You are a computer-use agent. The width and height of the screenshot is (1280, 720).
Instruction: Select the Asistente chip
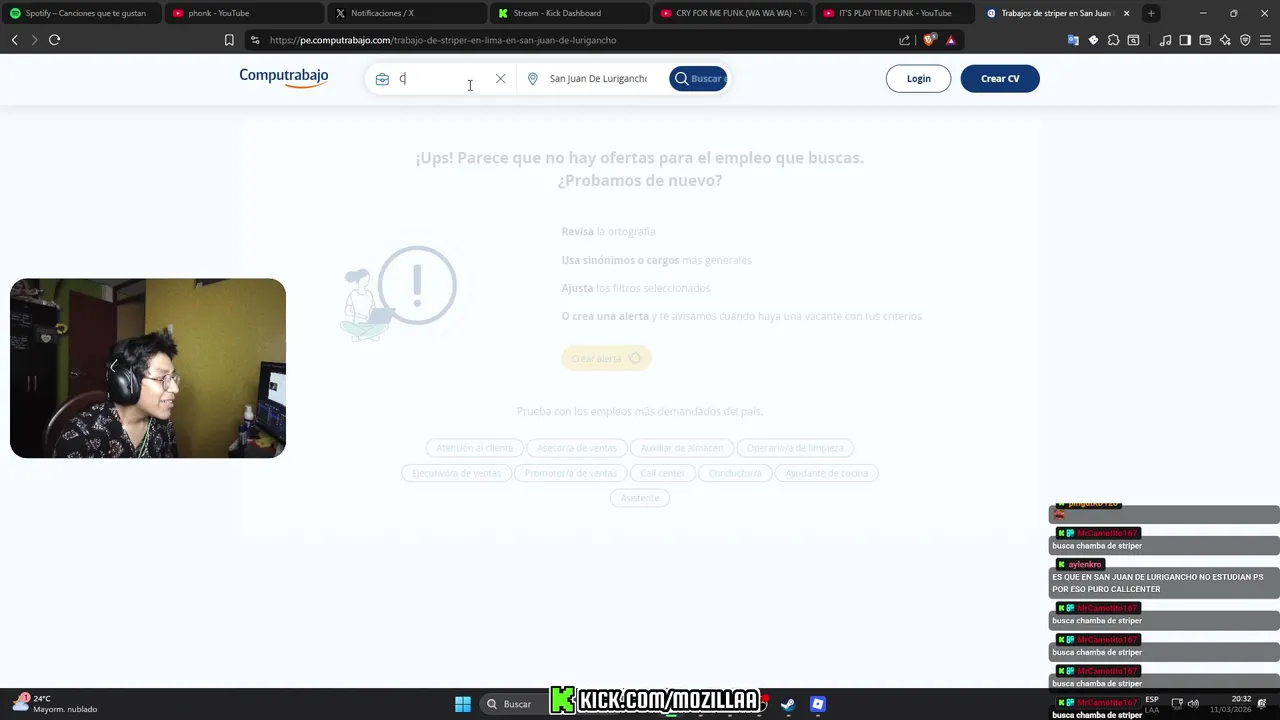(639, 498)
